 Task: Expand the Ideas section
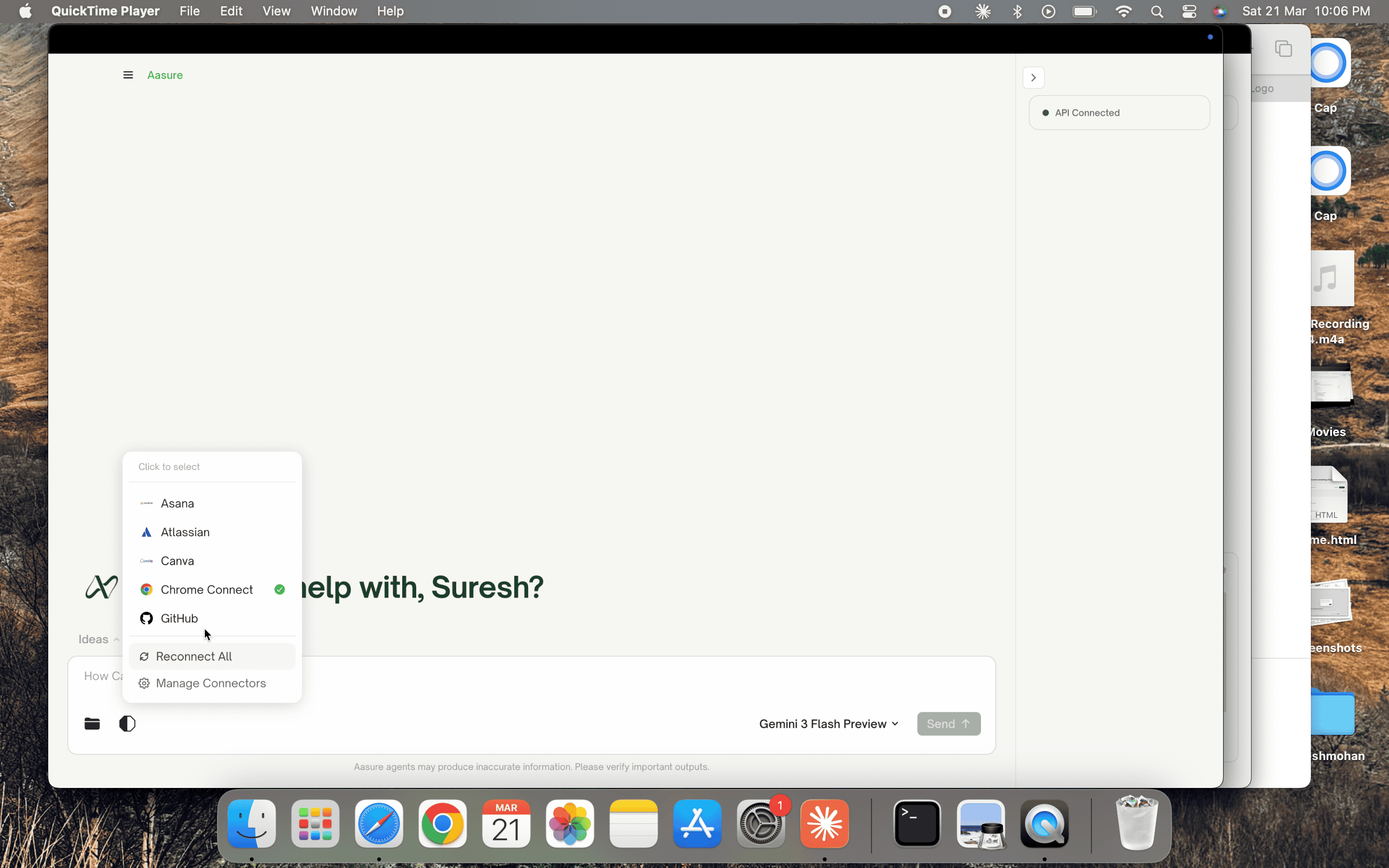tap(99, 639)
